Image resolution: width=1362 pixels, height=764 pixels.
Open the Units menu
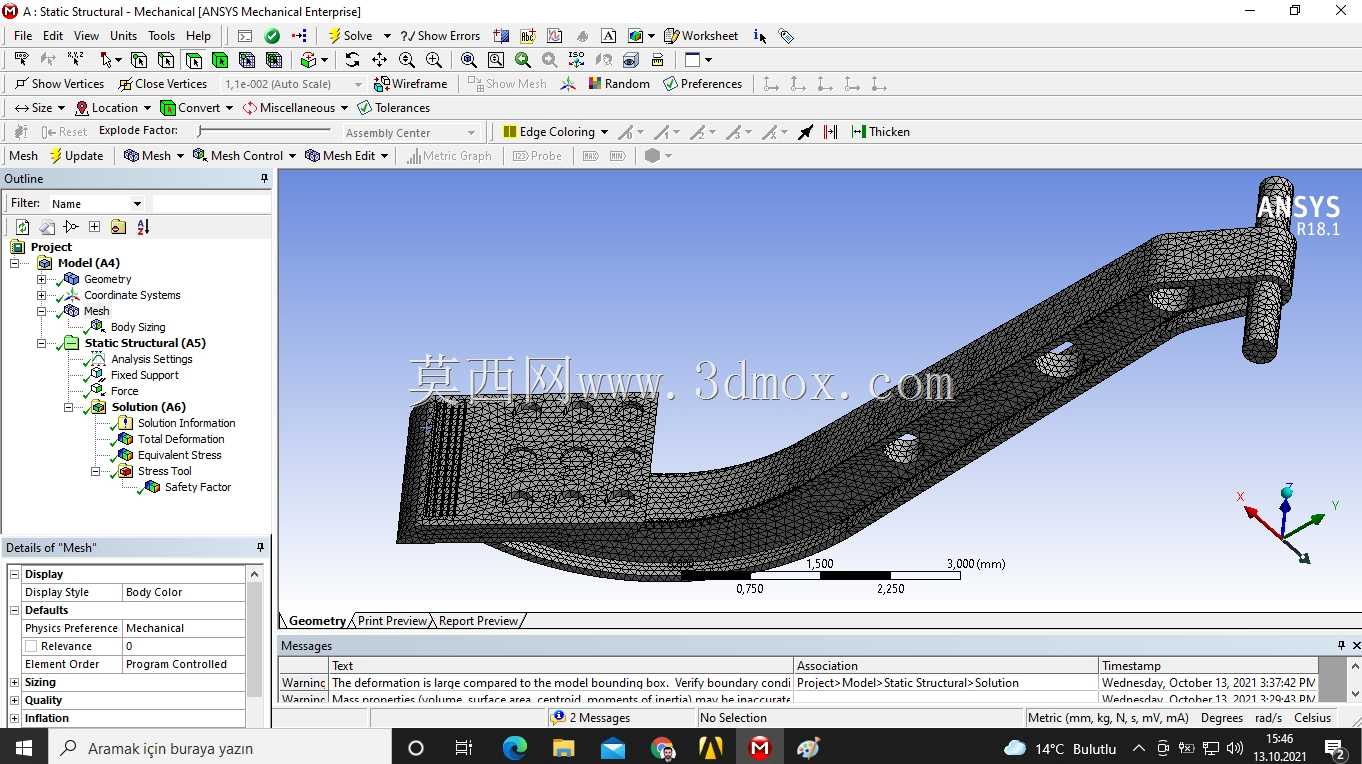pyautogui.click(x=124, y=36)
